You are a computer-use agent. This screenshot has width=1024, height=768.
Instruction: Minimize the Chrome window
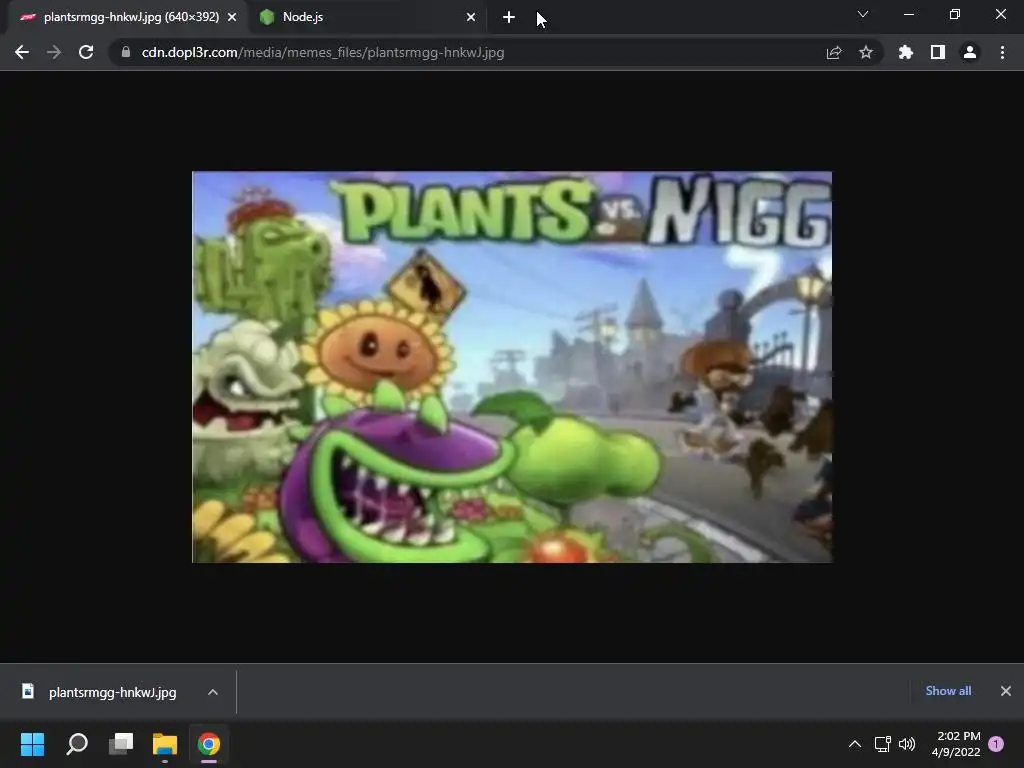pos(909,14)
